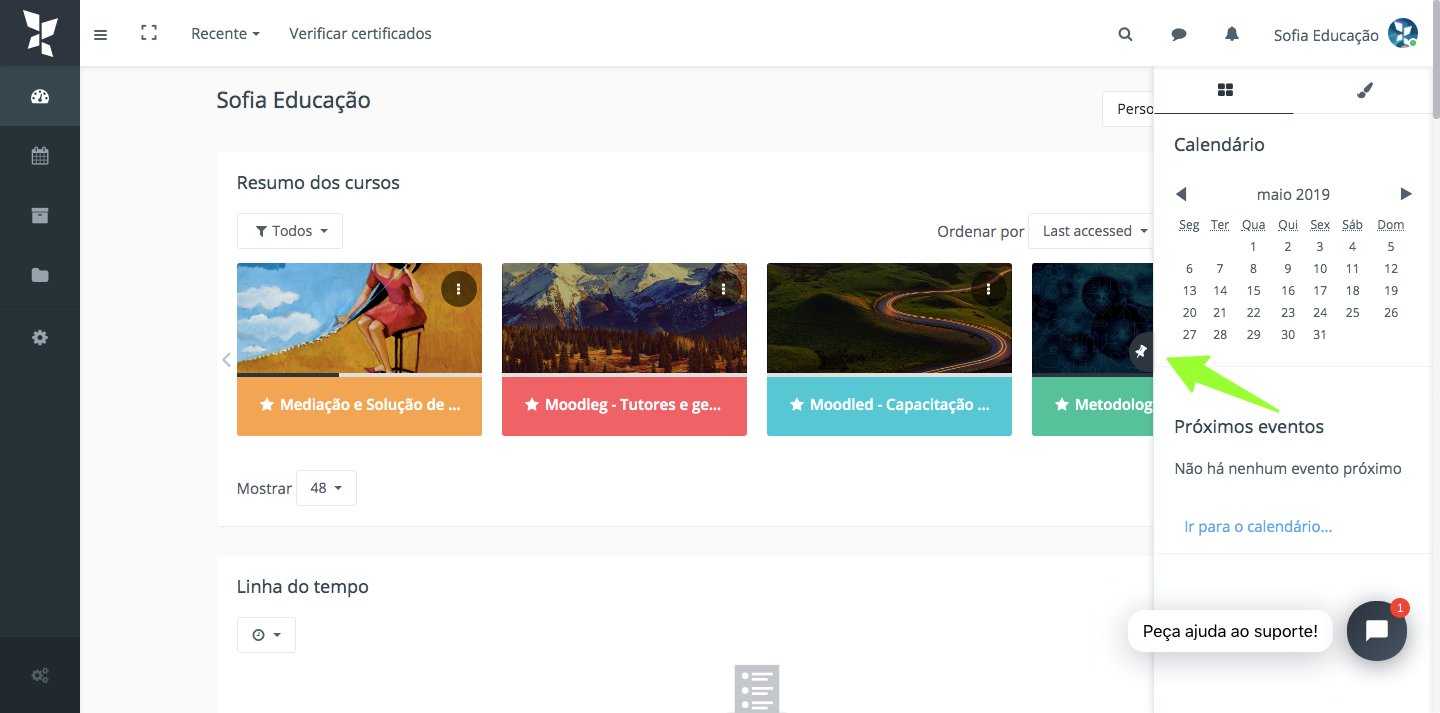Select day 15 in the calendar
The height and width of the screenshot is (713, 1440).
tap(1253, 291)
